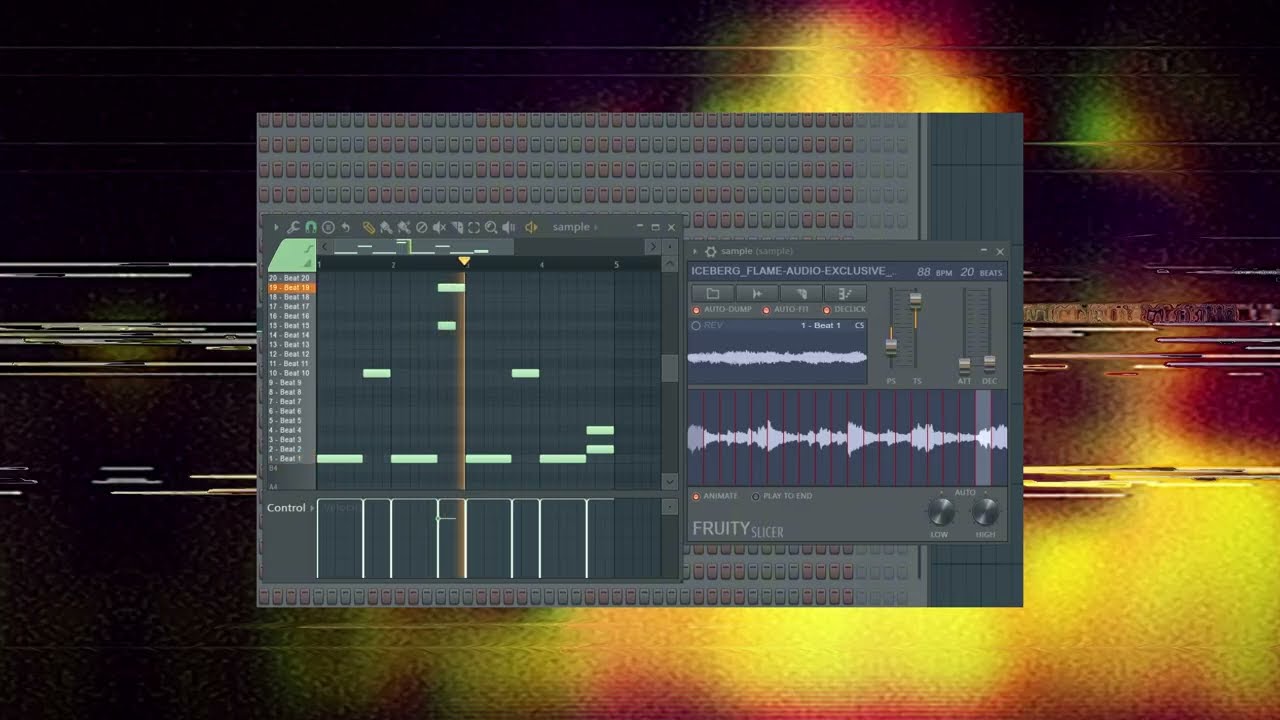The image size is (1280, 720).
Task: Open the Fruity Slicer gear settings
Action: pos(710,252)
